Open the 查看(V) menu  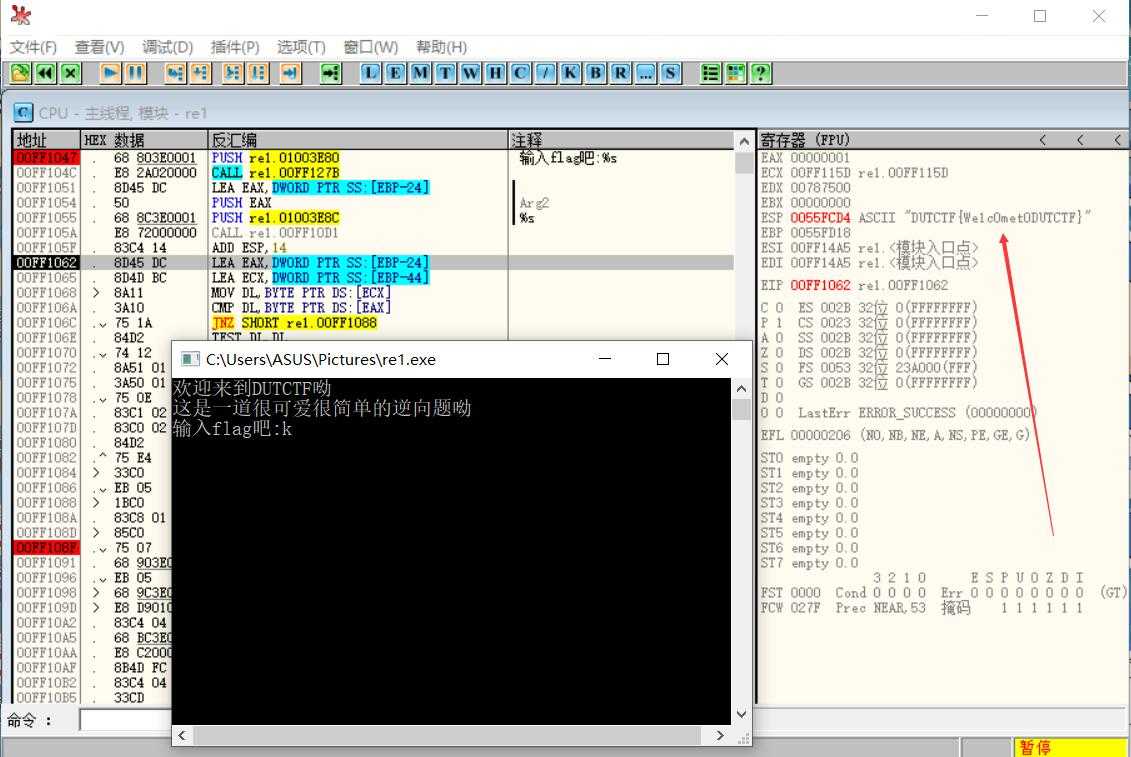100,47
